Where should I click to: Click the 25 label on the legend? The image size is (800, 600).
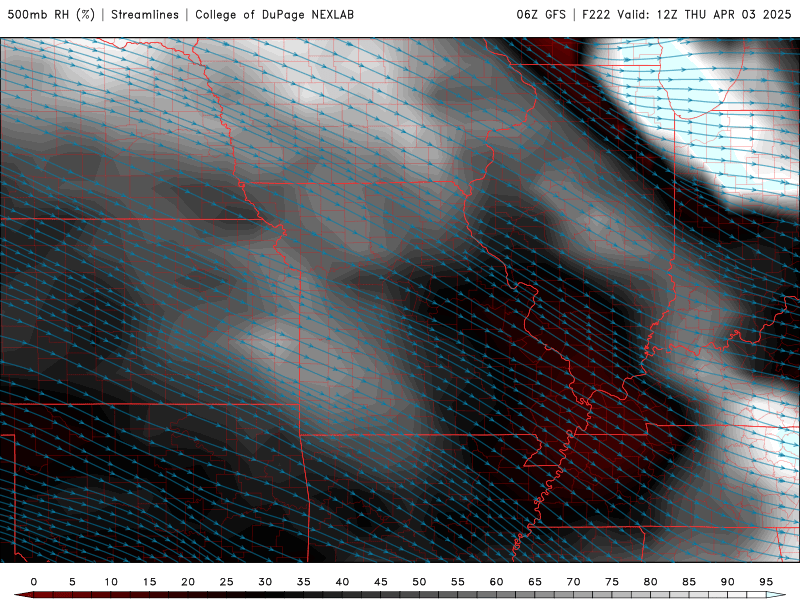tap(227, 582)
